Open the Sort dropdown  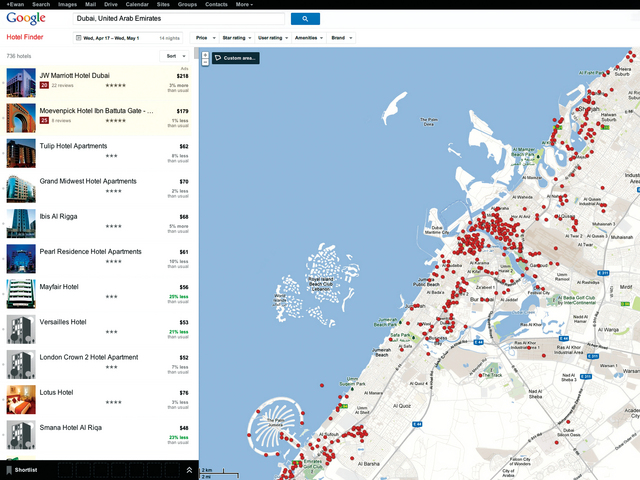coord(175,56)
